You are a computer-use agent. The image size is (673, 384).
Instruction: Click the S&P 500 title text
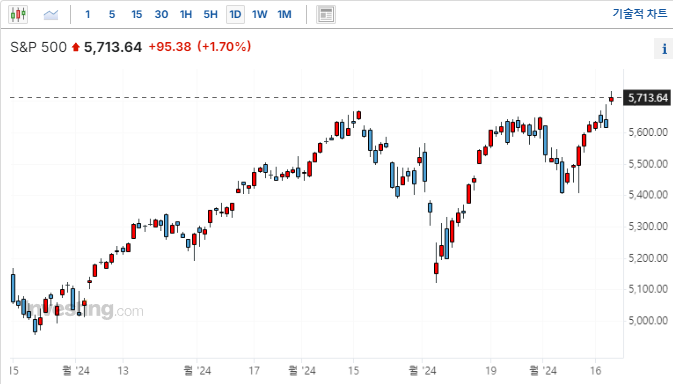tap(39, 47)
